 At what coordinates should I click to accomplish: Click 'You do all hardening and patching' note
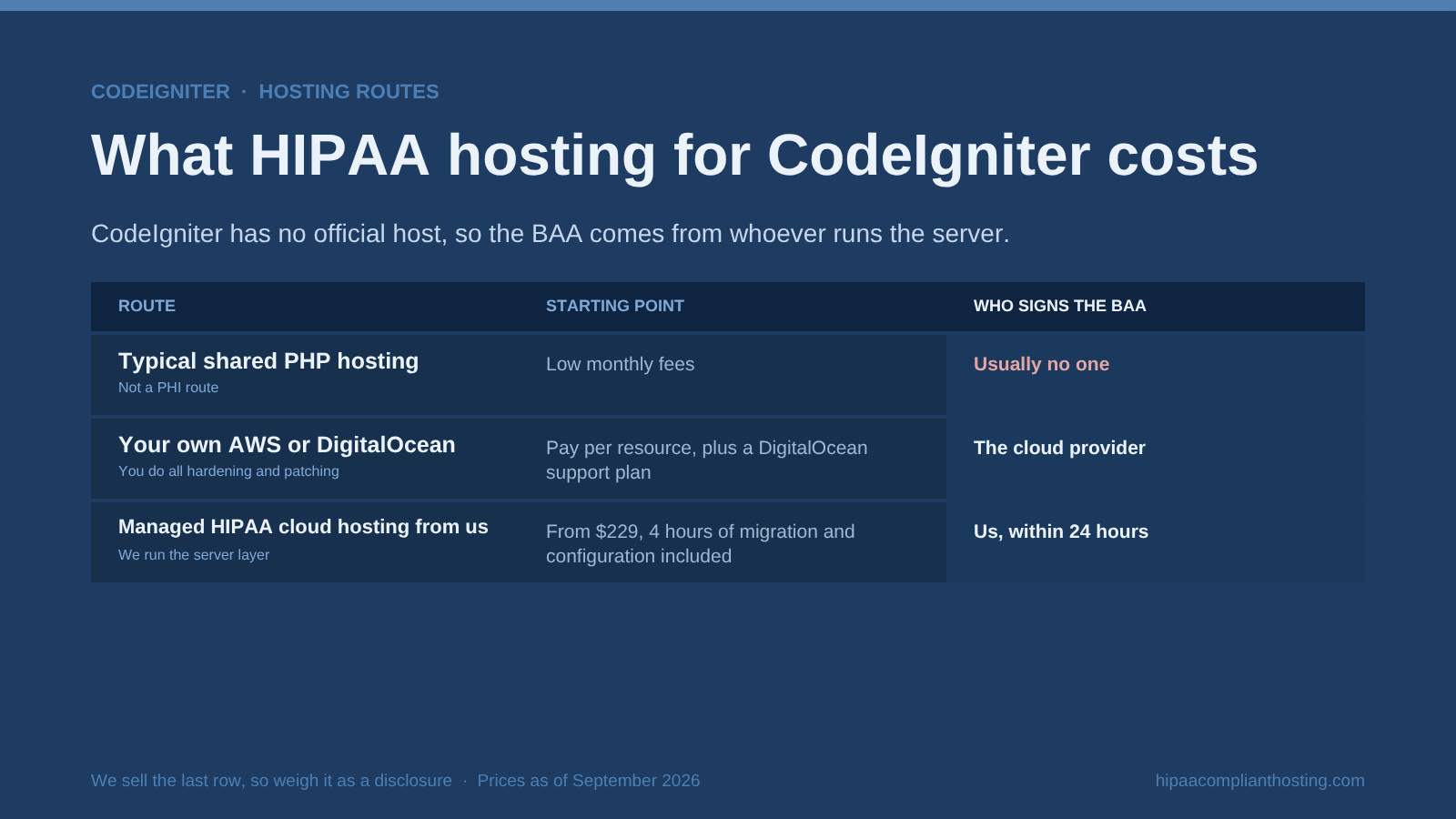click(228, 471)
